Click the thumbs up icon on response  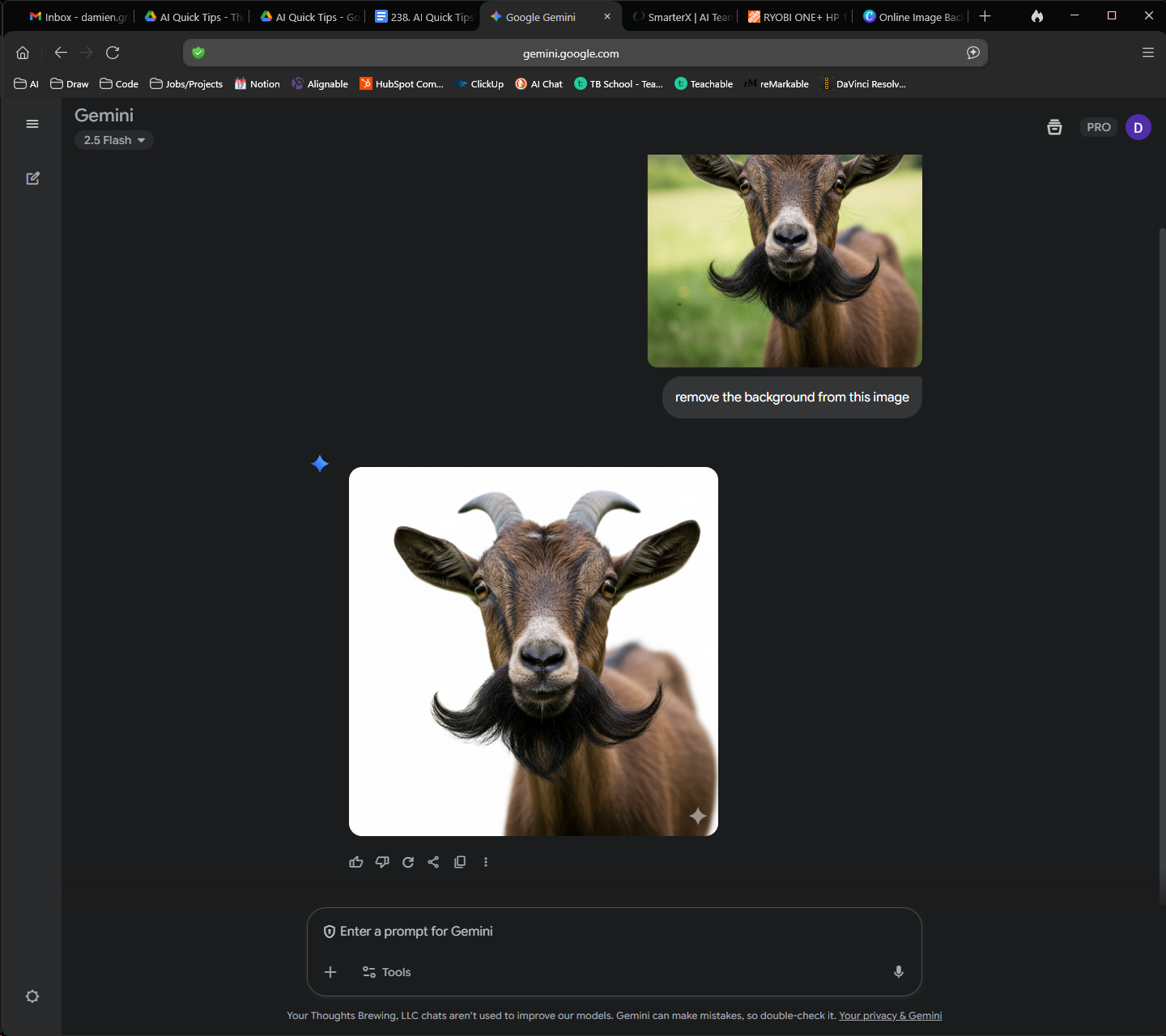tap(355, 862)
